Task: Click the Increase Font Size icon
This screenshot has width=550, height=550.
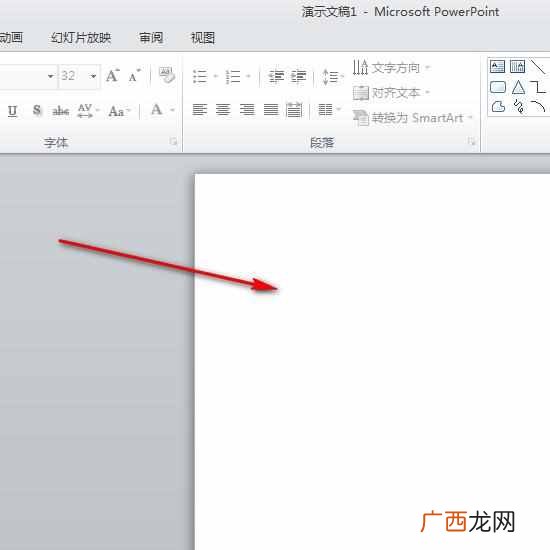Action: click(x=113, y=76)
